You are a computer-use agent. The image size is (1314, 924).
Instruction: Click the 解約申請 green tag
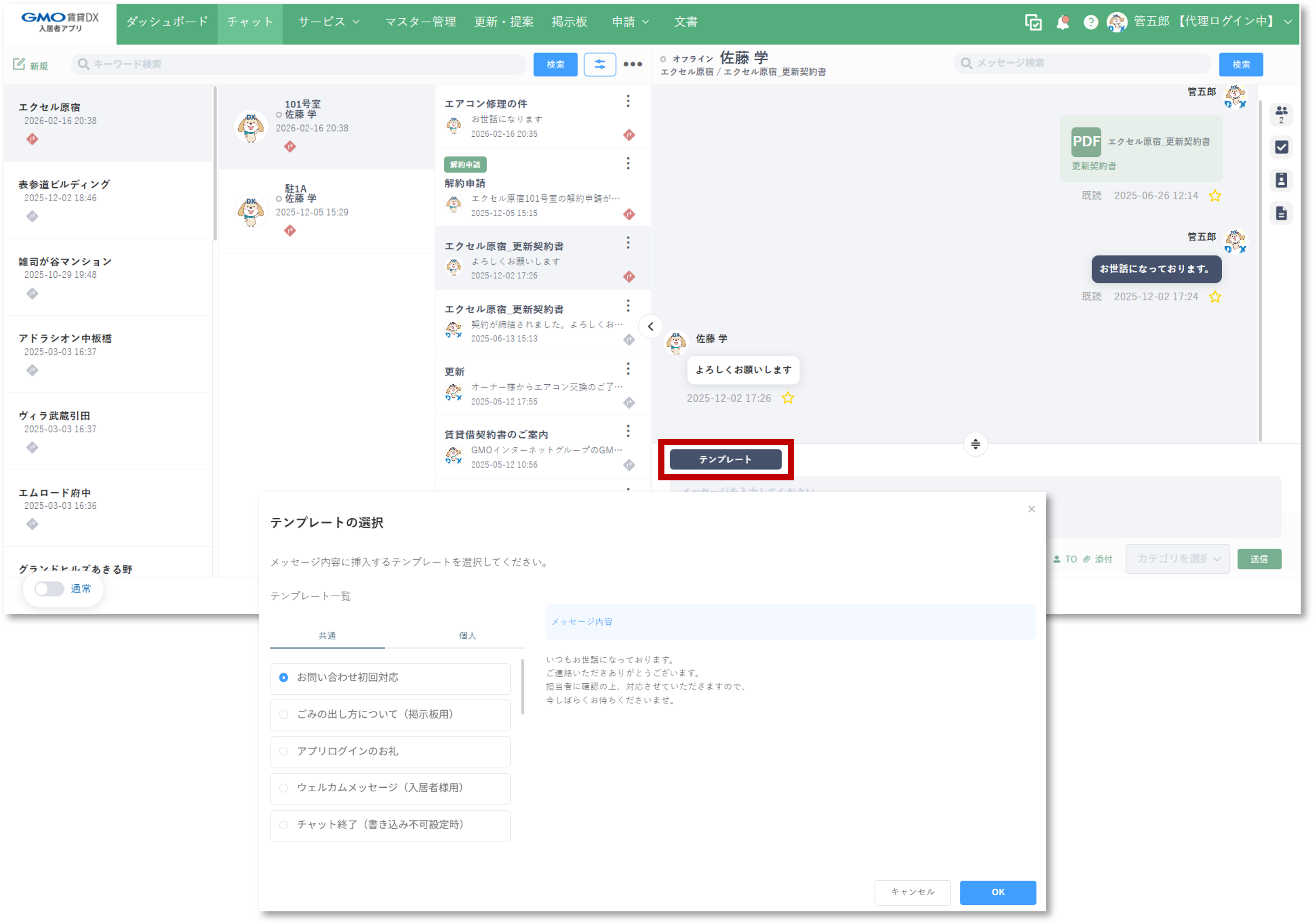click(465, 165)
